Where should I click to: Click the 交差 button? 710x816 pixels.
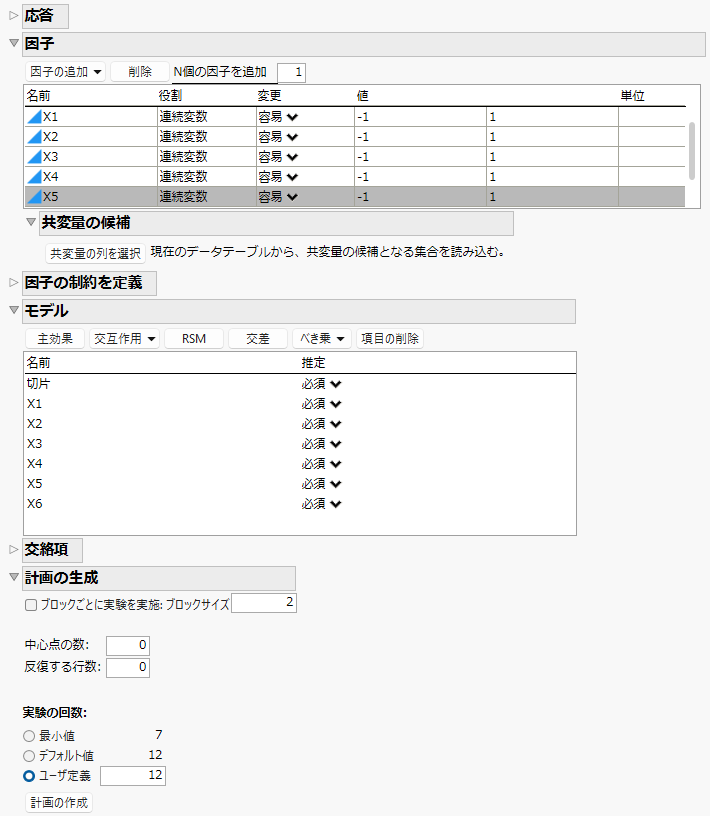point(258,339)
